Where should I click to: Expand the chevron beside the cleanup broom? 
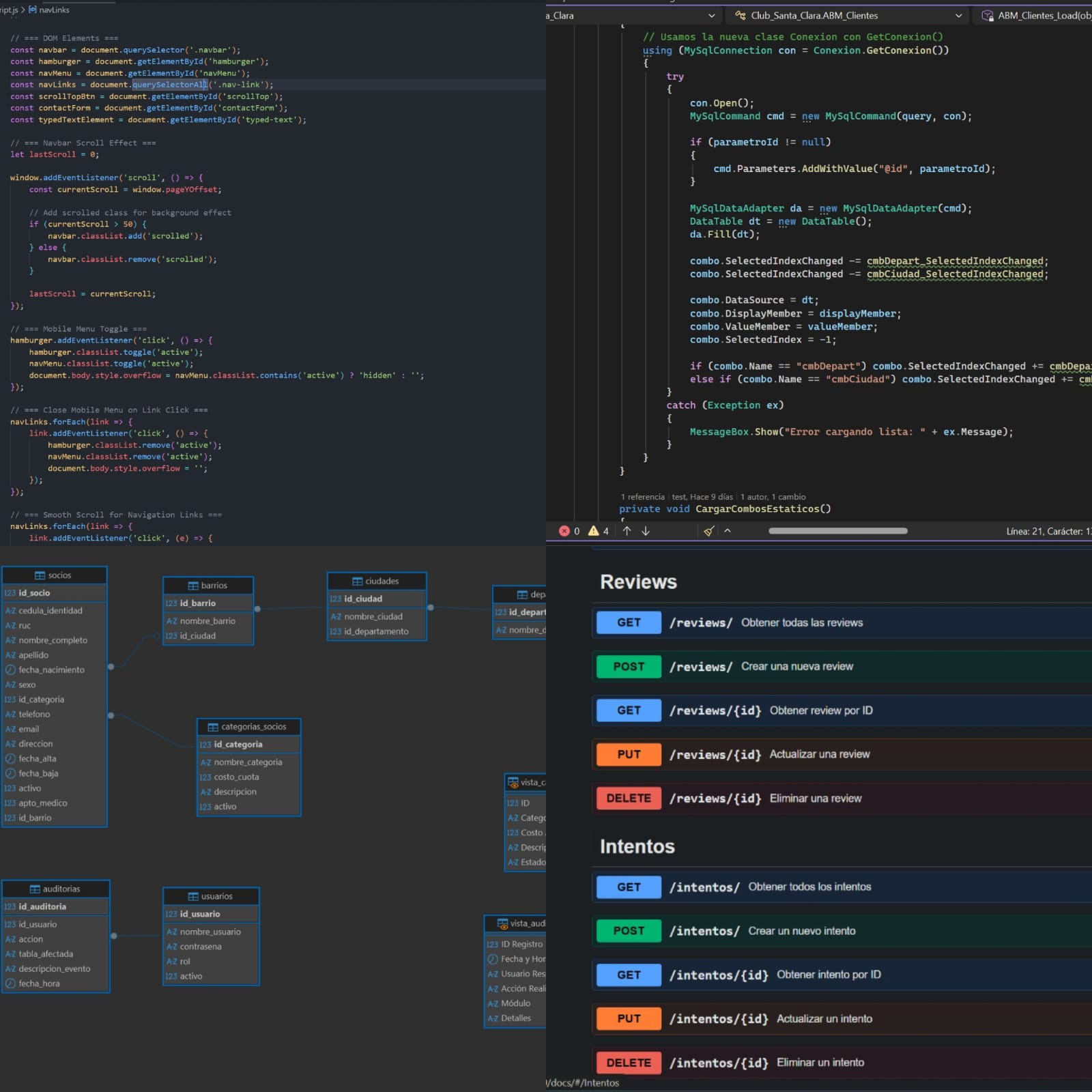(x=728, y=531)
